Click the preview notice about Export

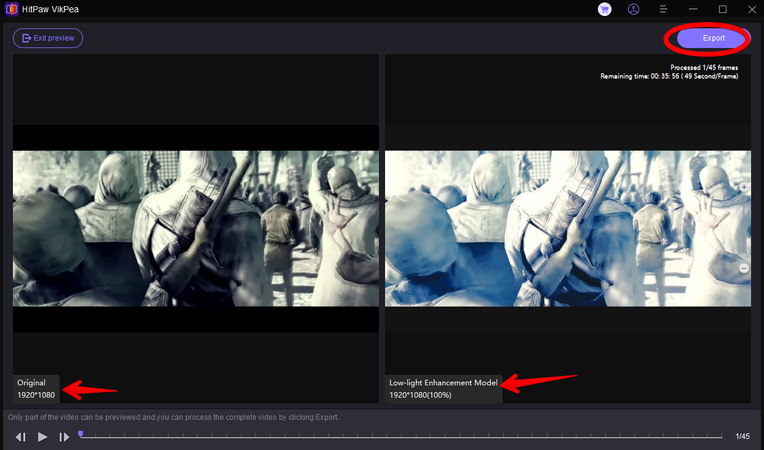pyautogui.click(x=173, y=417)
